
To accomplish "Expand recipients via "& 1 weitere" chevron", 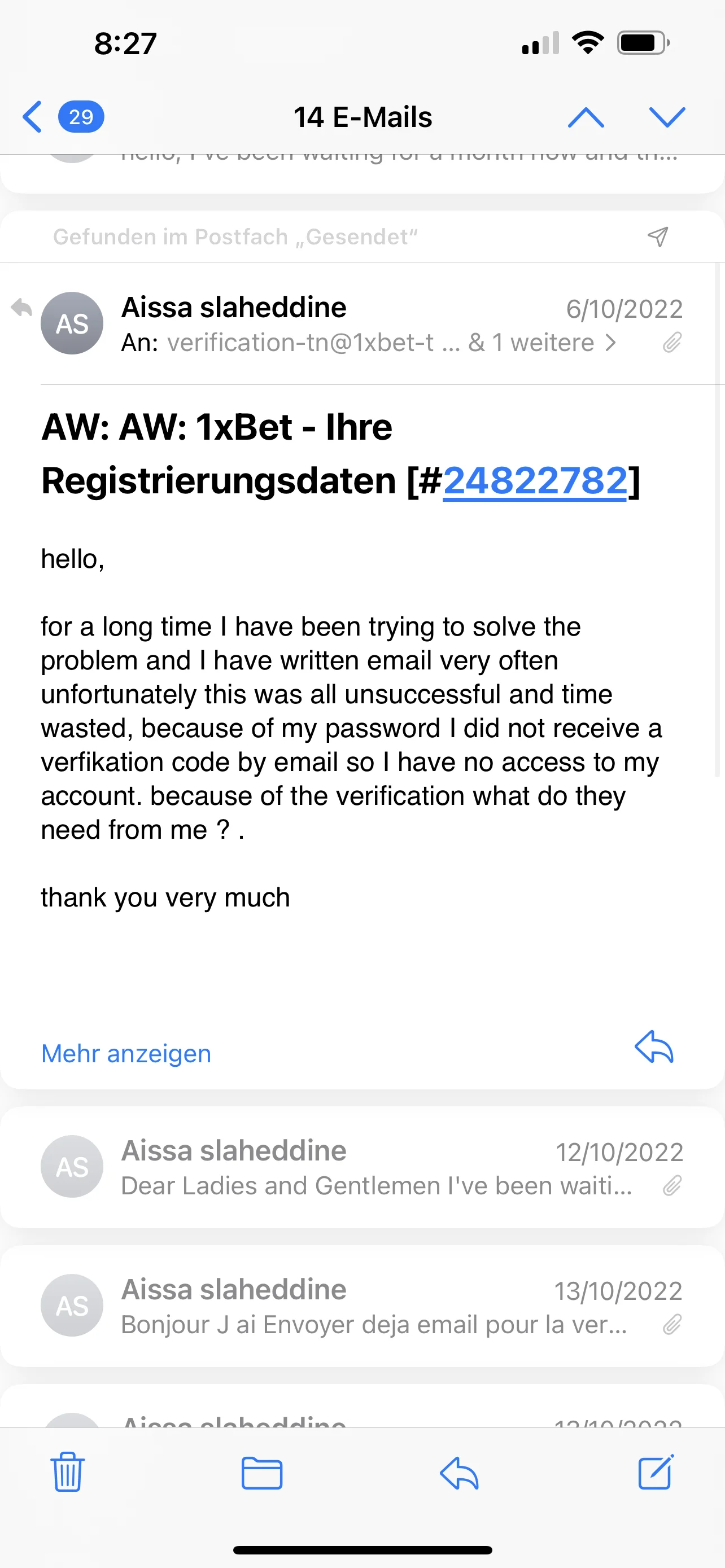I will point(610,343).
